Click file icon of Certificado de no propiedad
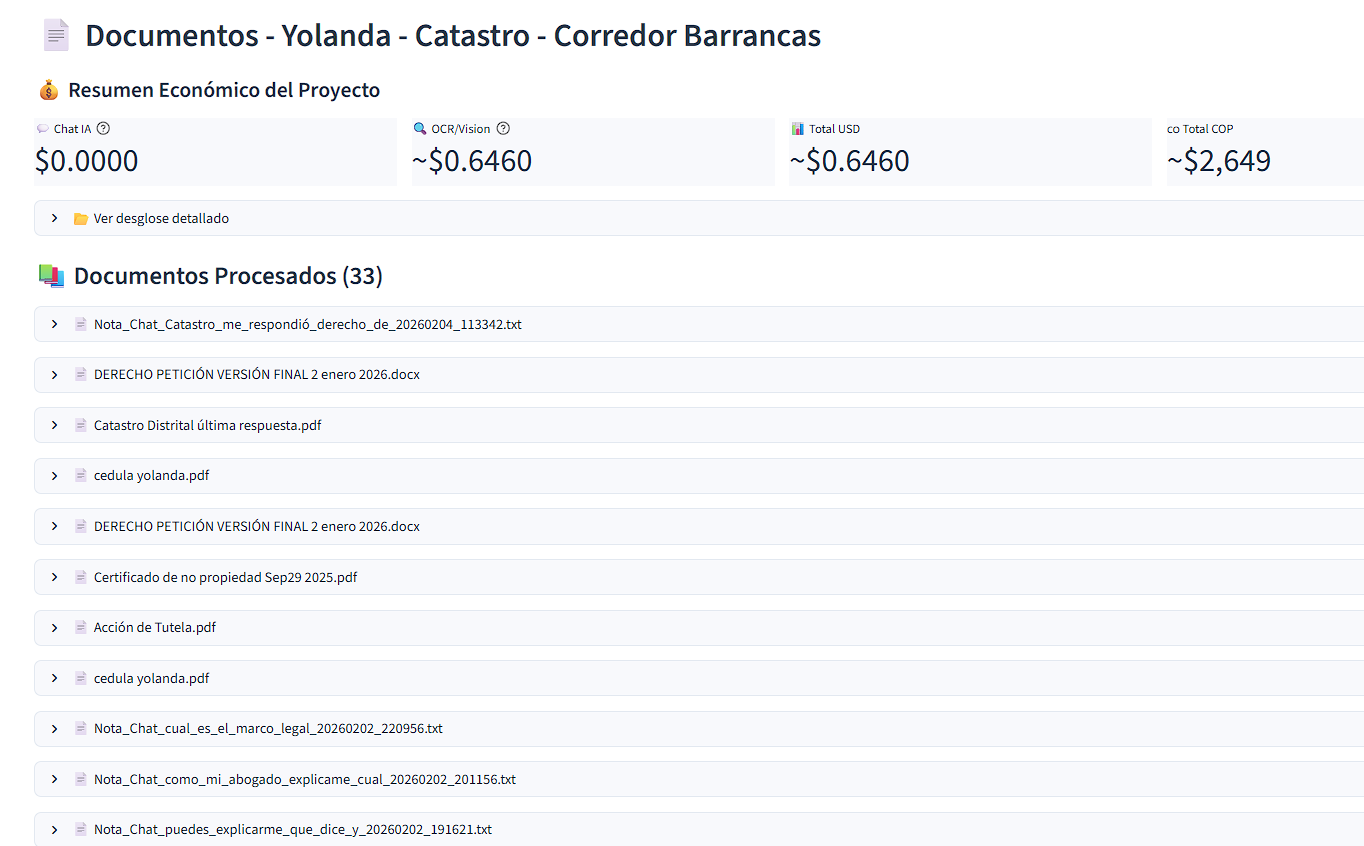The width and height of the screenshot is (1364, 846). point(81,578)
